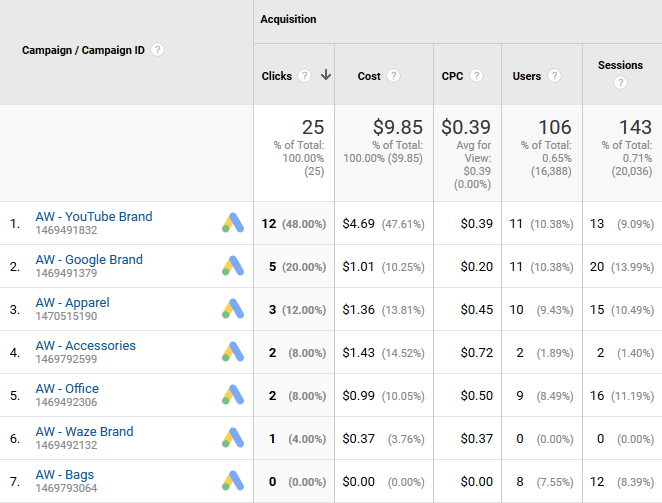Select campaign ID 1469491832
The width and height of the screenshot is (662, 503).
[66, 230]
